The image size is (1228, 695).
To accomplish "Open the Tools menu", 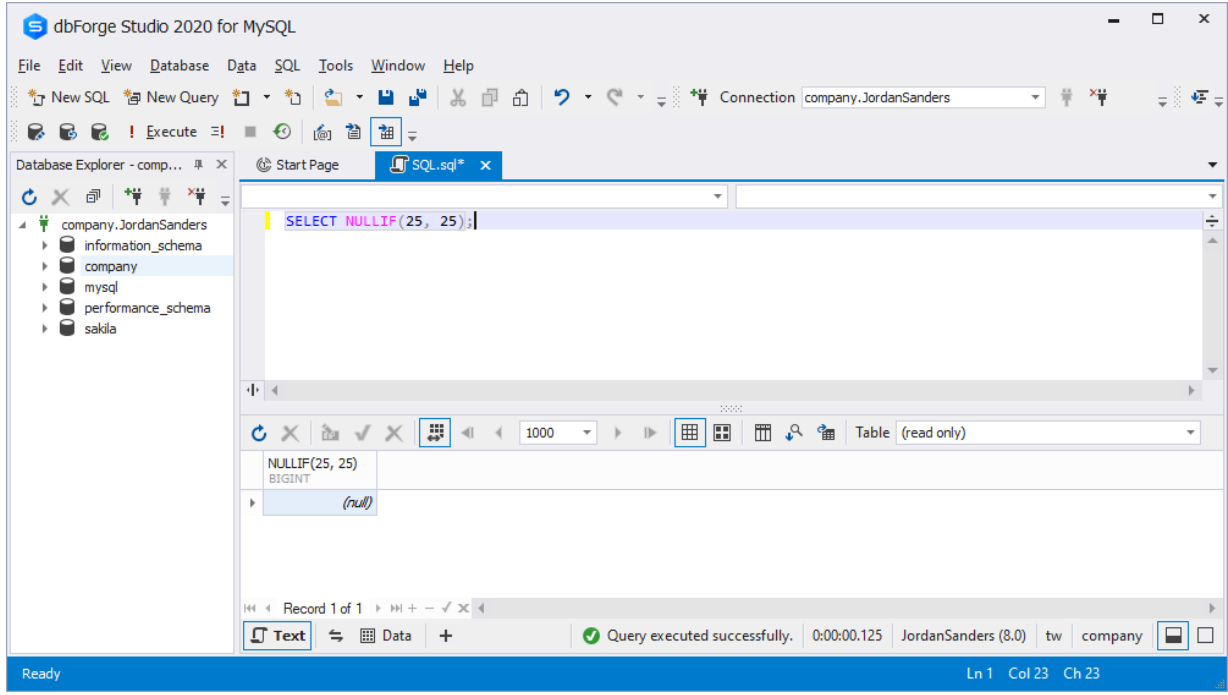I will click(336, 65).
